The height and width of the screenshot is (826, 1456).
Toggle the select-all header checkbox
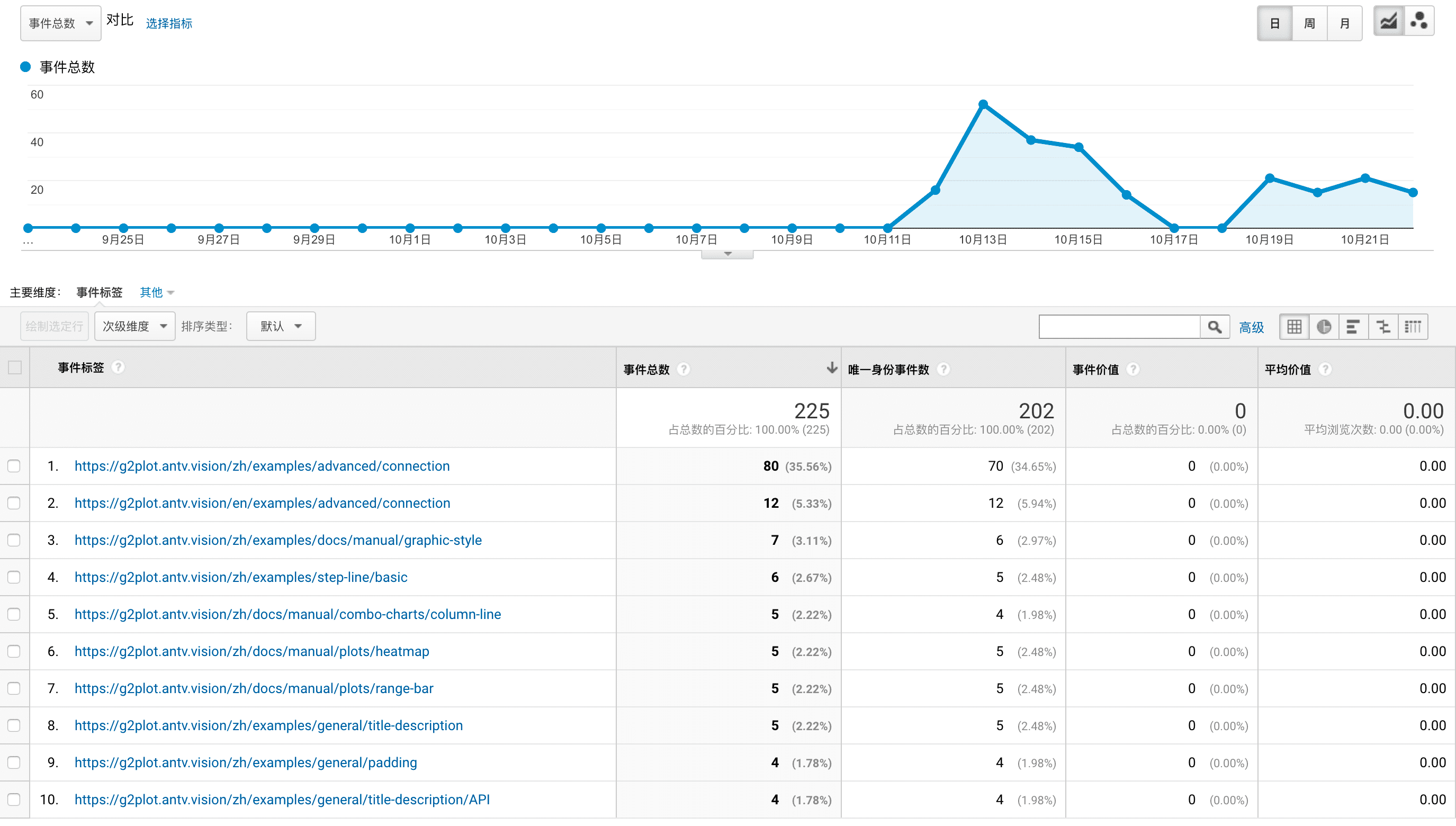pyautogui.click(x=15, y=367)
